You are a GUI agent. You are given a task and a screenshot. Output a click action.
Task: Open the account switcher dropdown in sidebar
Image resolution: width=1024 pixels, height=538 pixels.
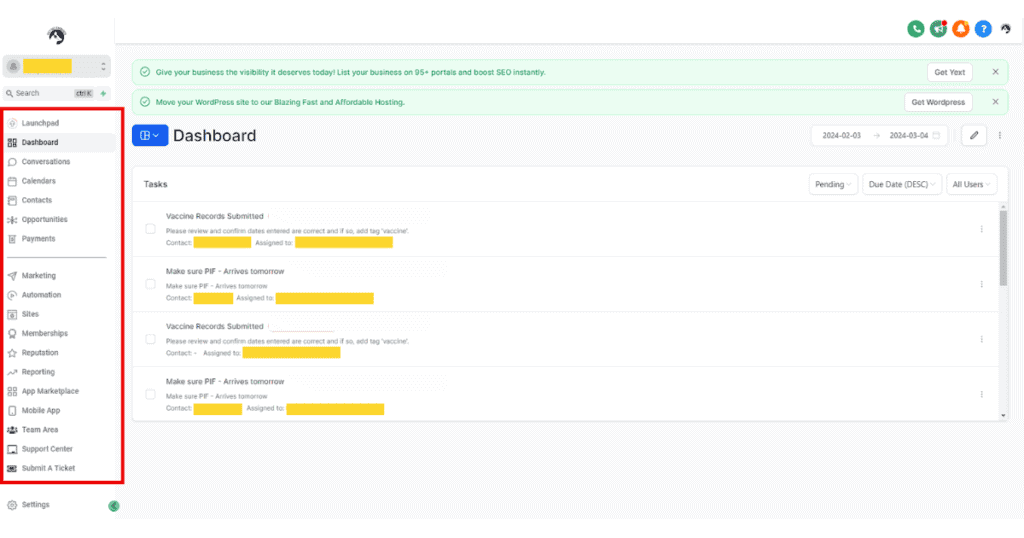(57, 66)
